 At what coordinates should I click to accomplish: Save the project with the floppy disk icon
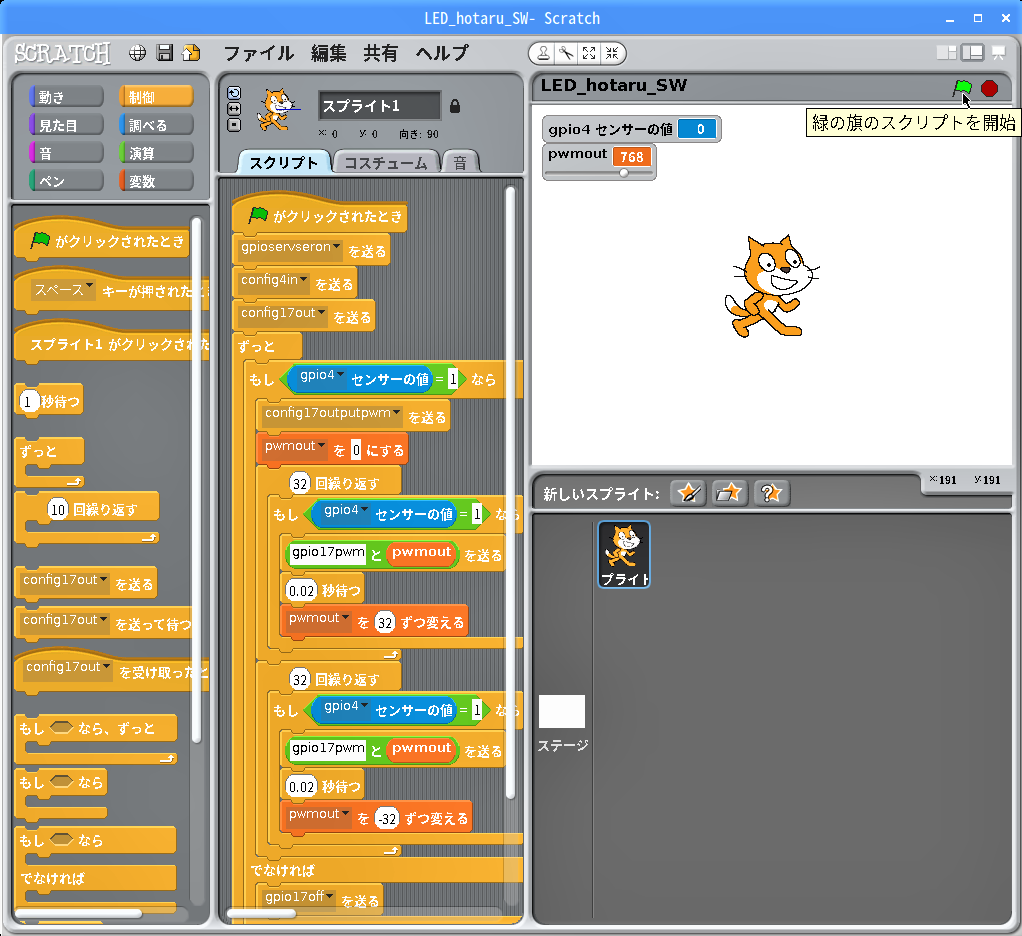[165, 53]
